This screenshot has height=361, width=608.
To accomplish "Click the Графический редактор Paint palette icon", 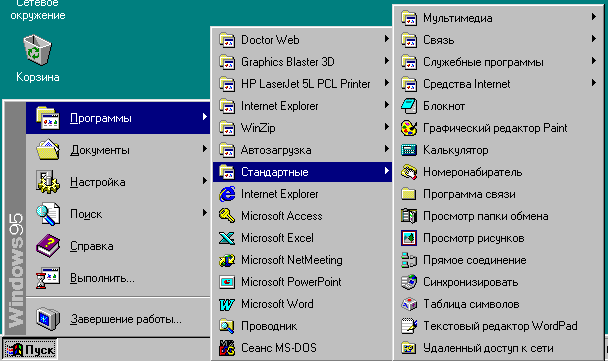I will click(x=409, y=128).
